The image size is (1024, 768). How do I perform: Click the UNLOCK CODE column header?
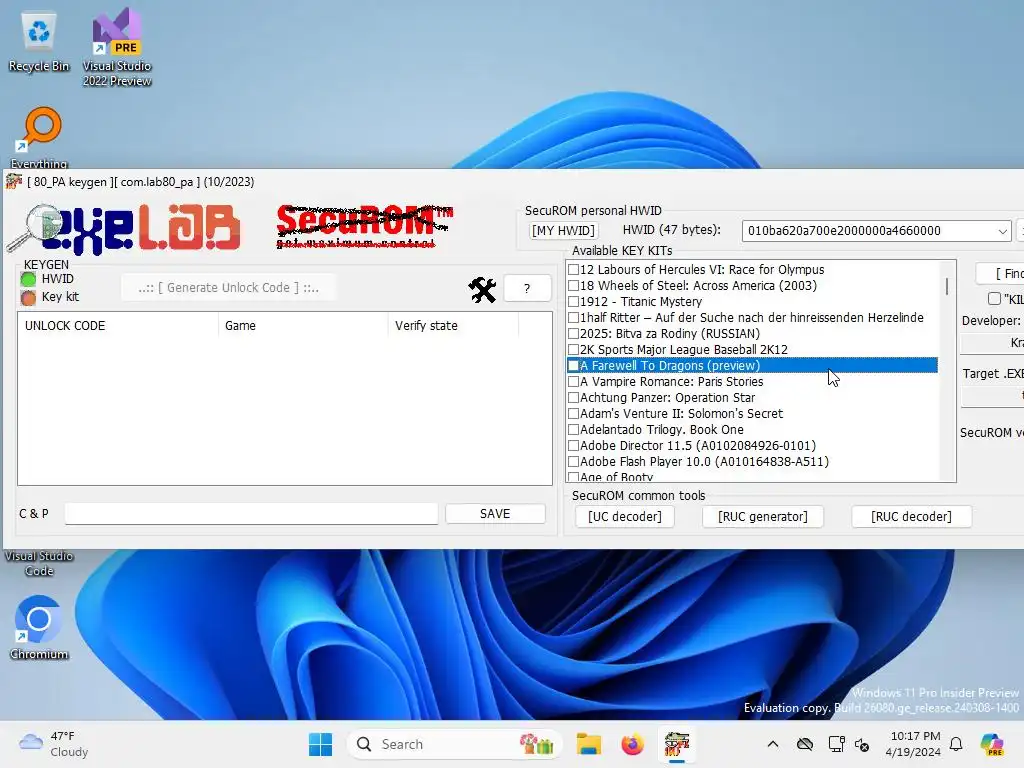tap(118, 325)
